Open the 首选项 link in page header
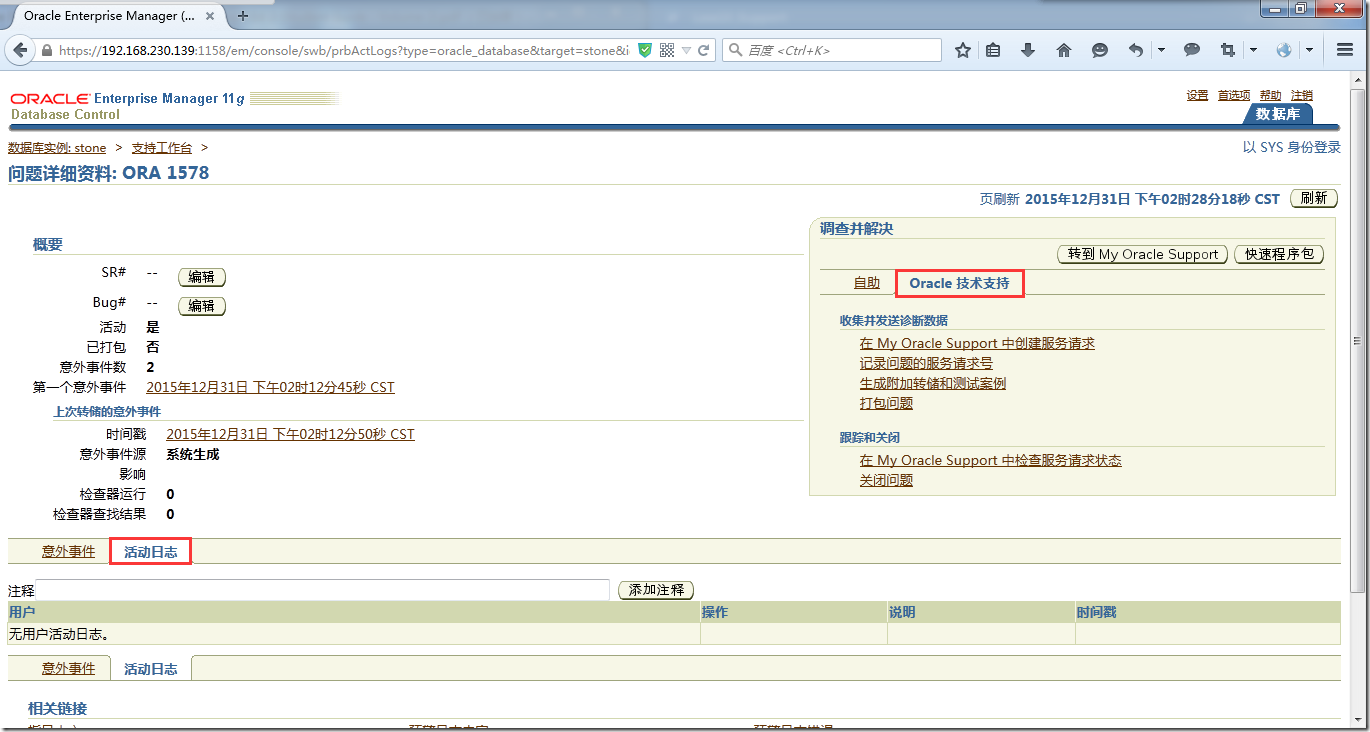 click(x=1234, y=95)
